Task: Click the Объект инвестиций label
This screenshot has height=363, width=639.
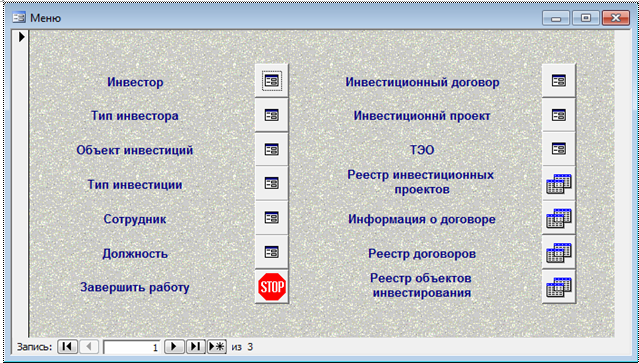Action: click(x=135, y=150)
